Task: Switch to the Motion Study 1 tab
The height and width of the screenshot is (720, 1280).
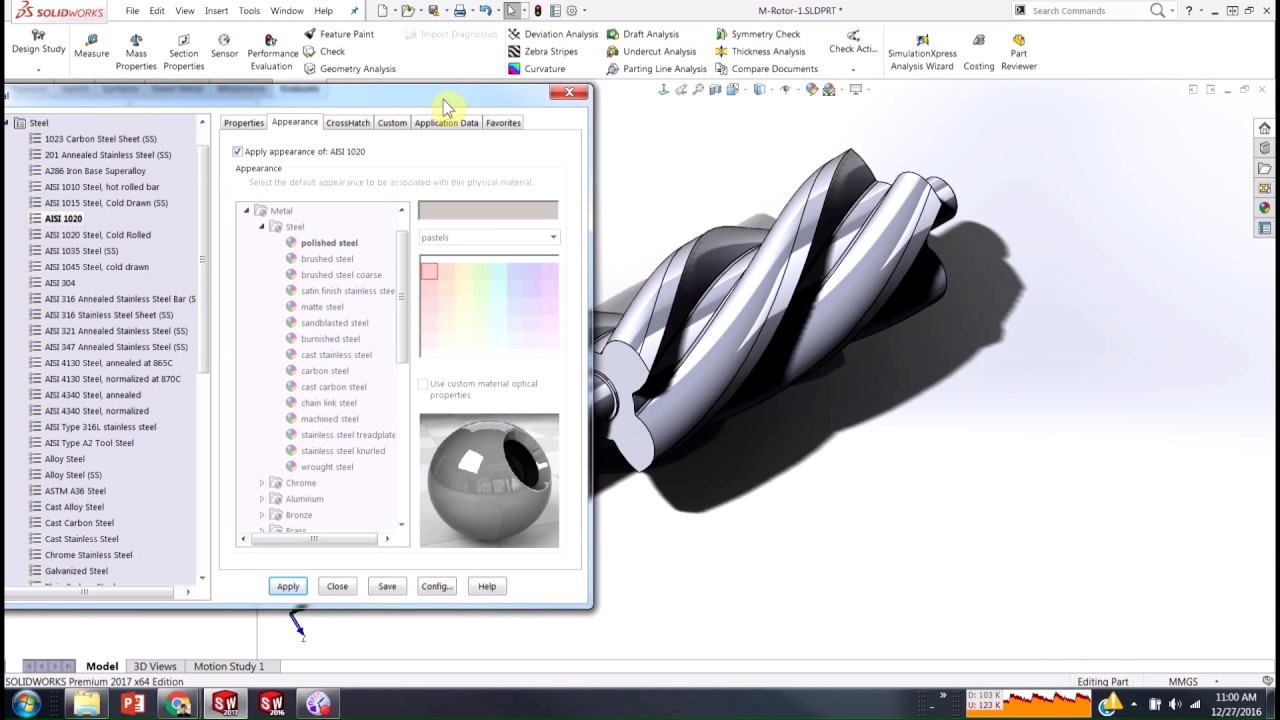Action: coord(229,666)
